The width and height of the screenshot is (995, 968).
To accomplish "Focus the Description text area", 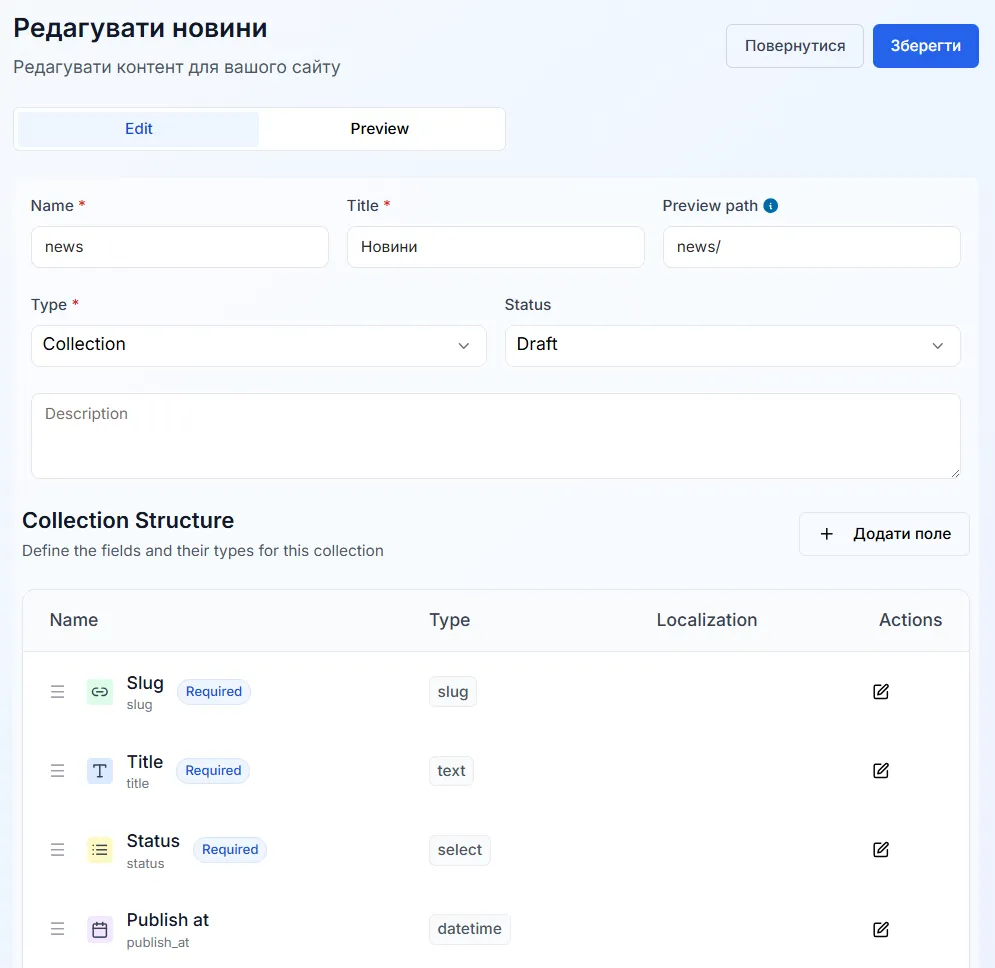I will tap(496, 436).
